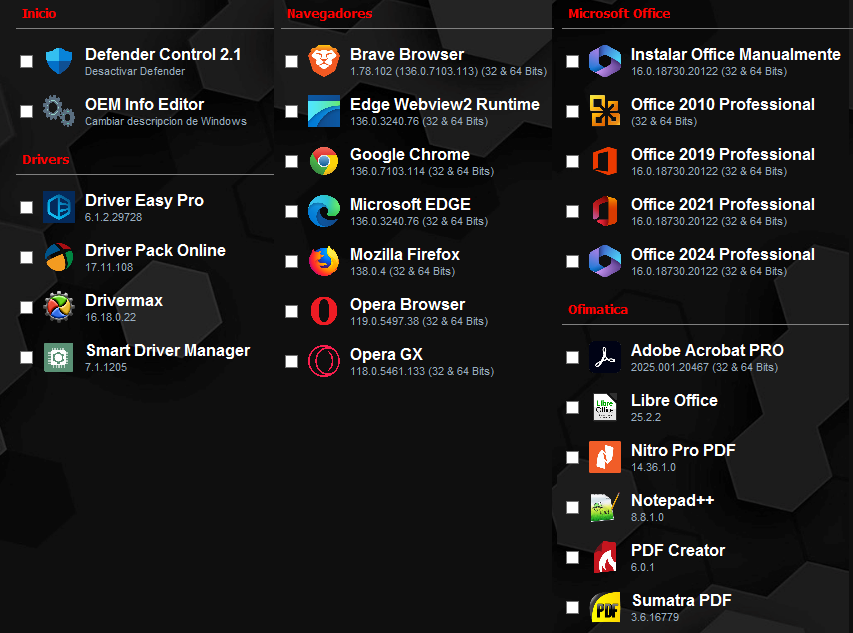Viewport: 853px width, 633px height.
Task: Click the Sumatra PDF icon
Action: [x=605, y=607]
